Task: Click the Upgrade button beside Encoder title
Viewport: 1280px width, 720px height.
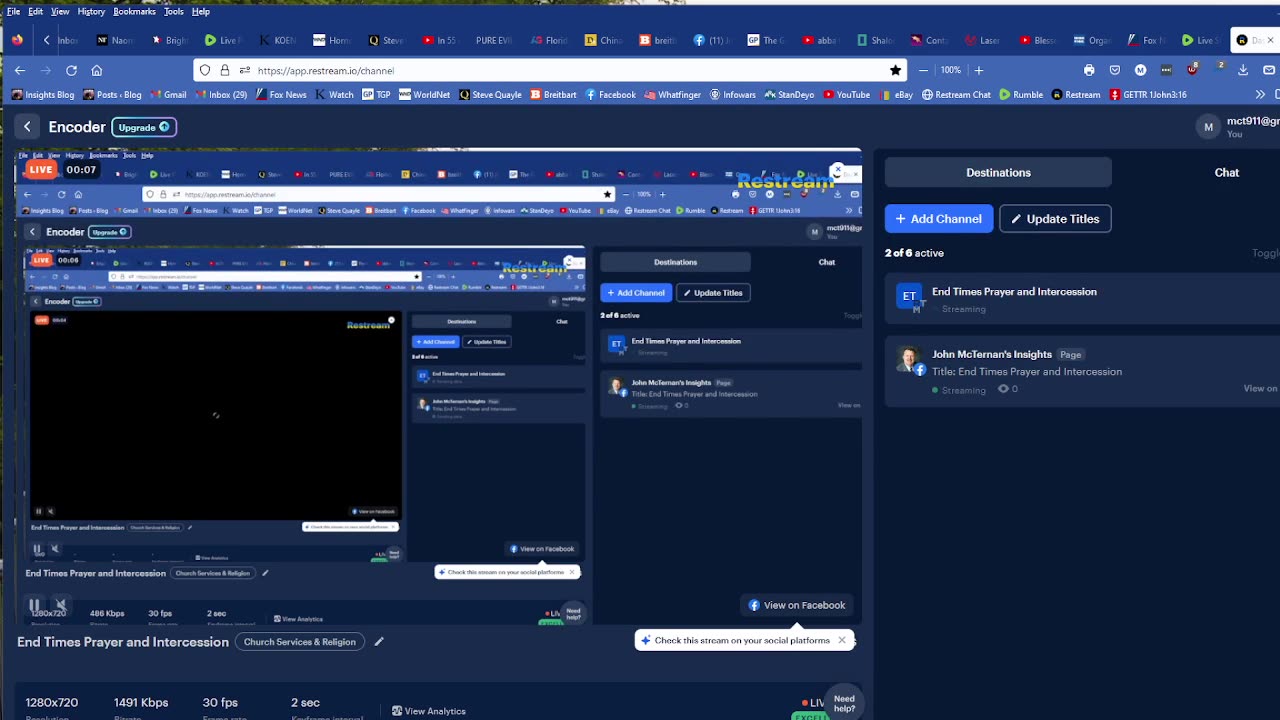Action: pyautogui.click(x=144, y=127)
